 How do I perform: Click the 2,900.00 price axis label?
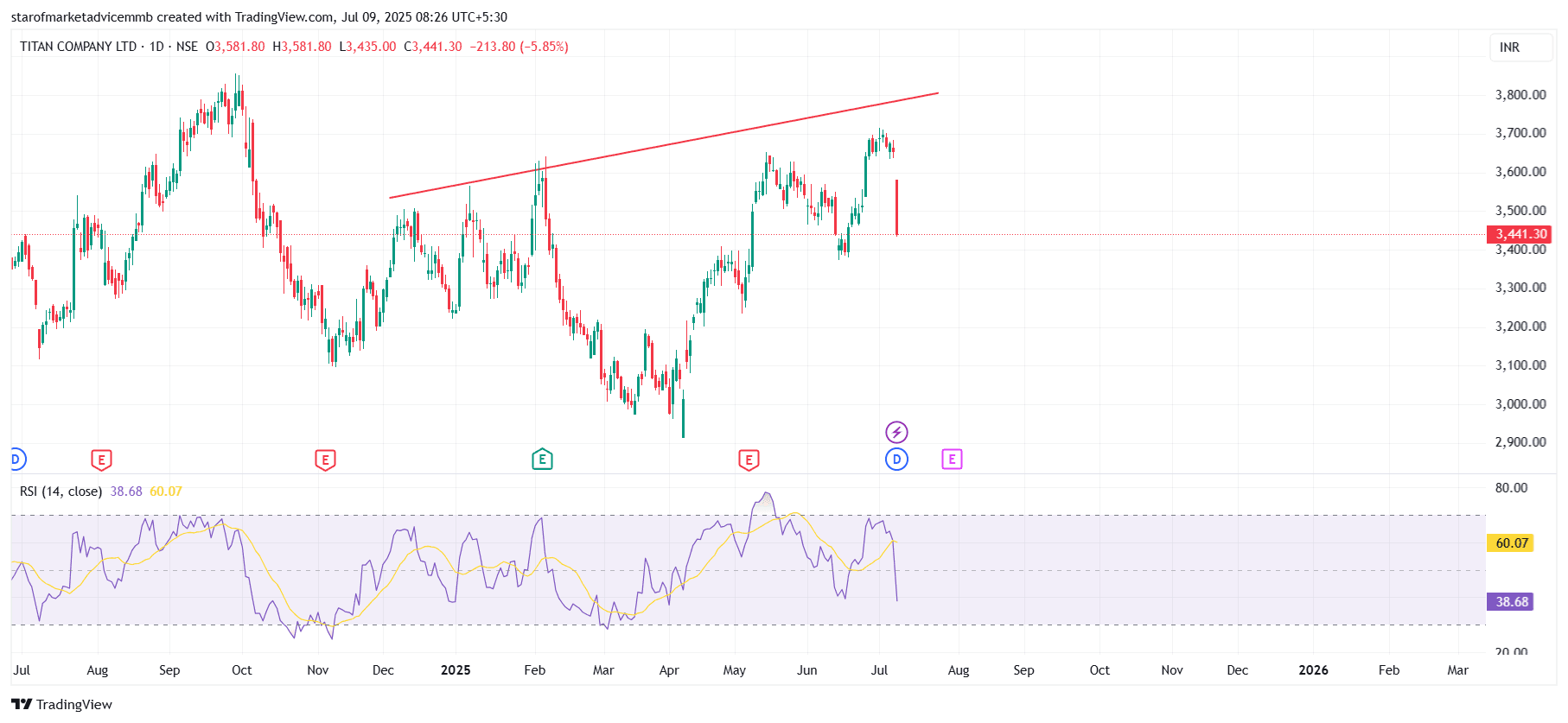pyautogui.click(x=1520, y=442)
